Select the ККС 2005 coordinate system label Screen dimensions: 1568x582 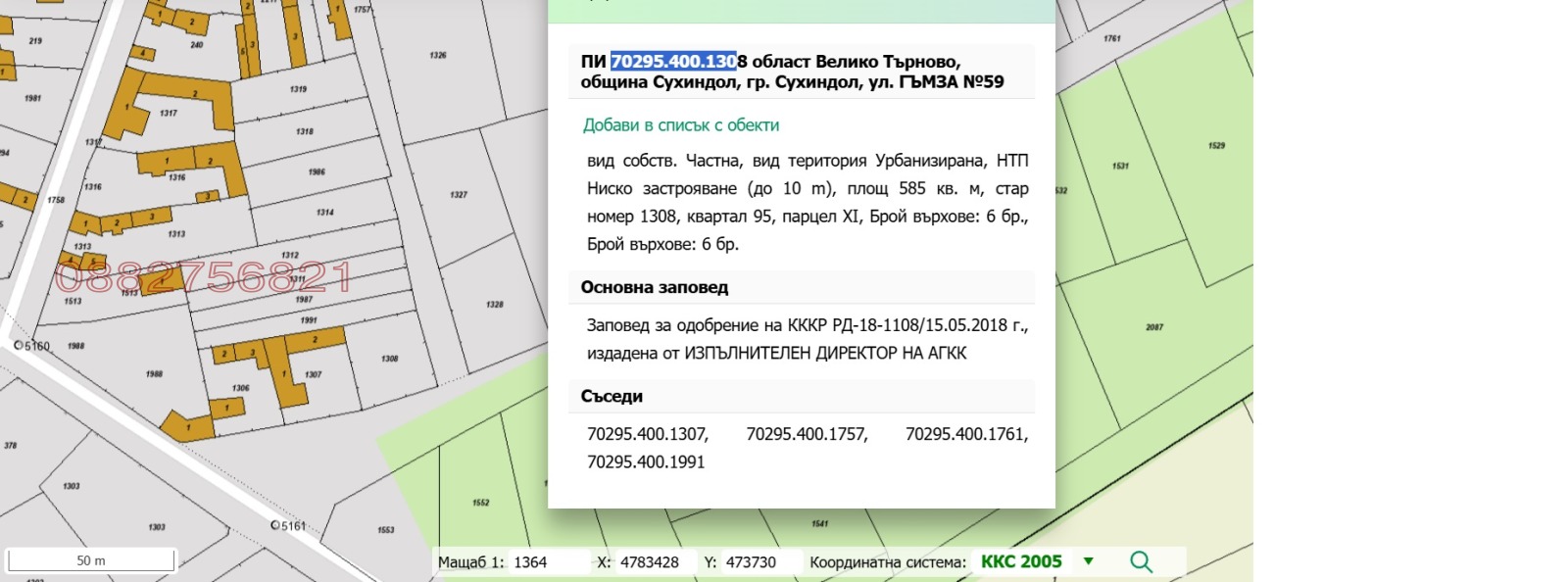[1021, 561]
